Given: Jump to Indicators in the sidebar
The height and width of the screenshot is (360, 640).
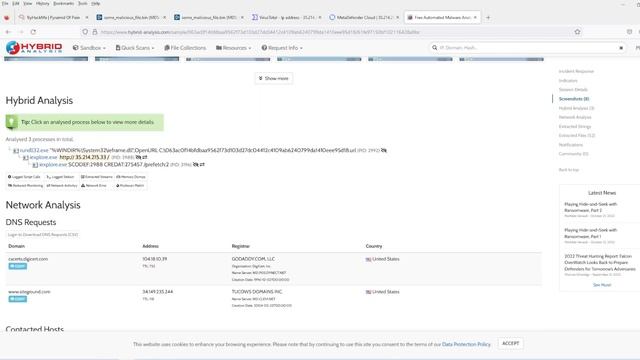Looking at the screenshot, I should (568, 80).
